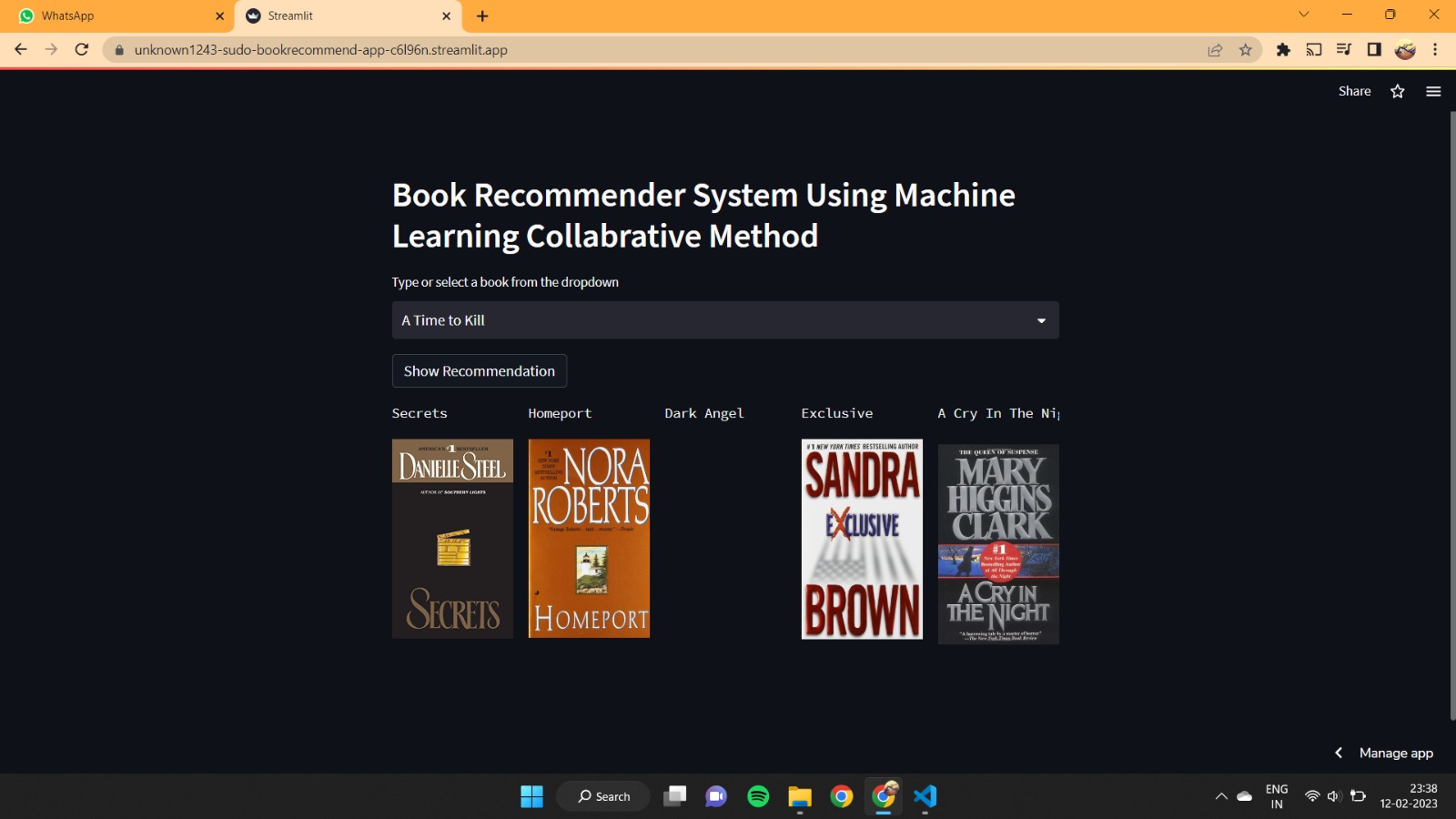The height and width of the screenshot is (819, 1456).
Task: Select the Streamlit tab
Action: tap(348, 15)
